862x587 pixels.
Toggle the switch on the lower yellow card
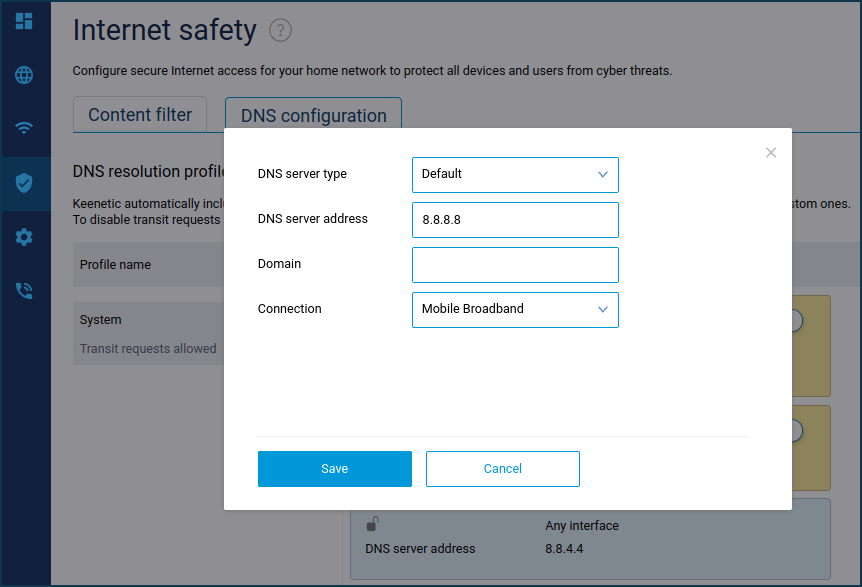pos(795,430)
